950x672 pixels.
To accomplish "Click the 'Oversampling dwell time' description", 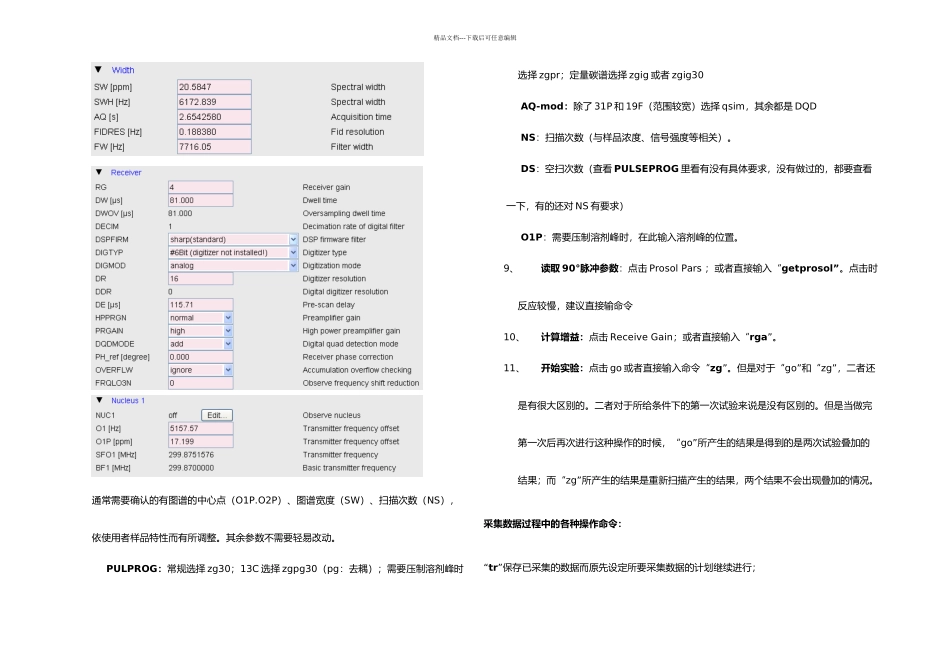I will 344,213.
